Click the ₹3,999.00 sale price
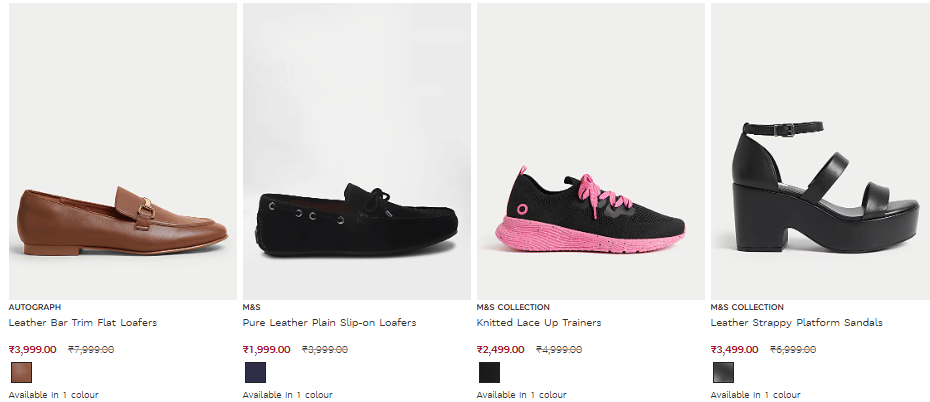The height and width of the screenshot is (402, 930). click(33, 350)
